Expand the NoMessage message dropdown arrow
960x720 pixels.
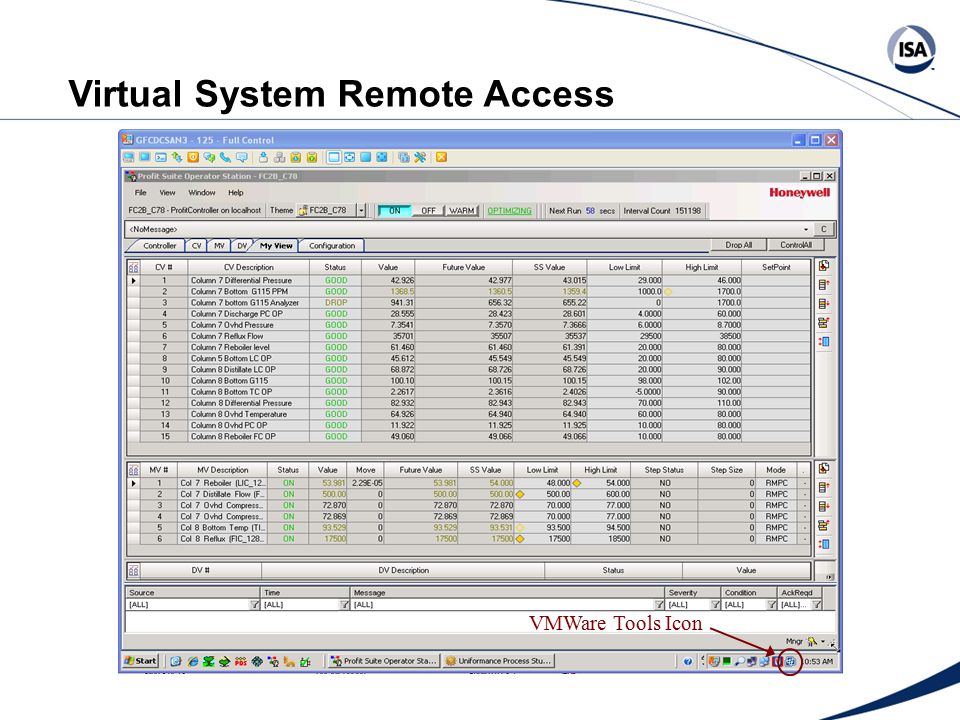(x=806, y=229)
